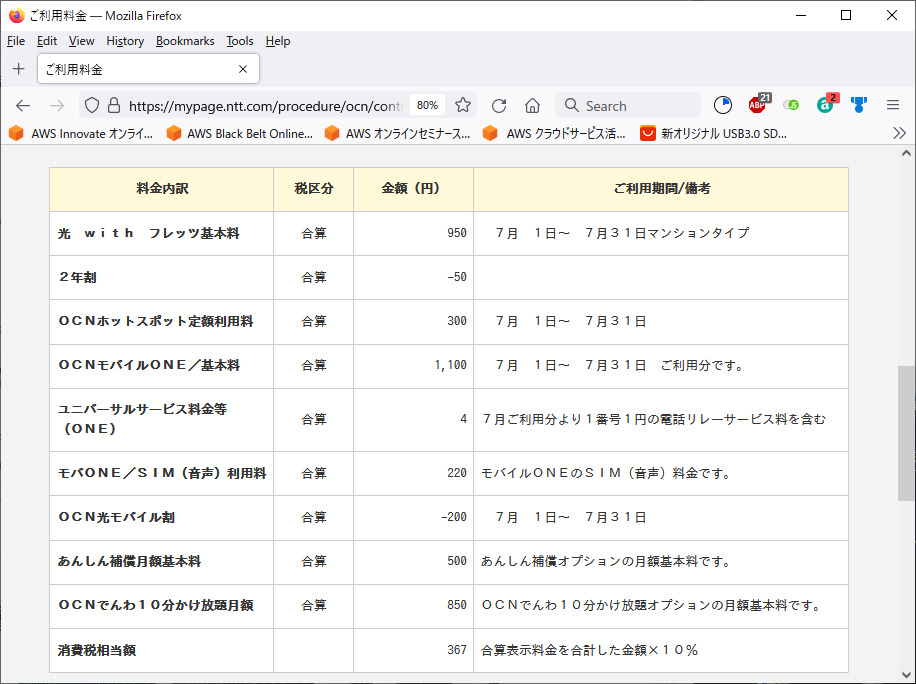This screenshot has width=916, height=684.
Task: Open the 新オリジナル USB3.0 SD bookmark
Action: coord(713,133)
